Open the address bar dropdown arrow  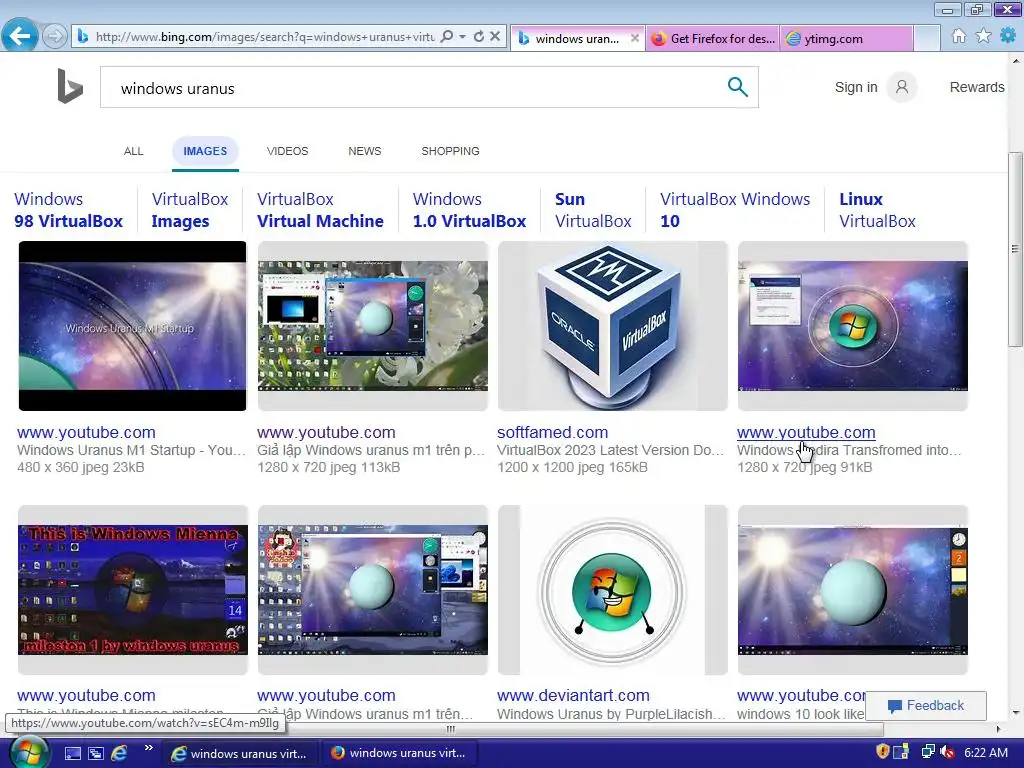(462, 37)
